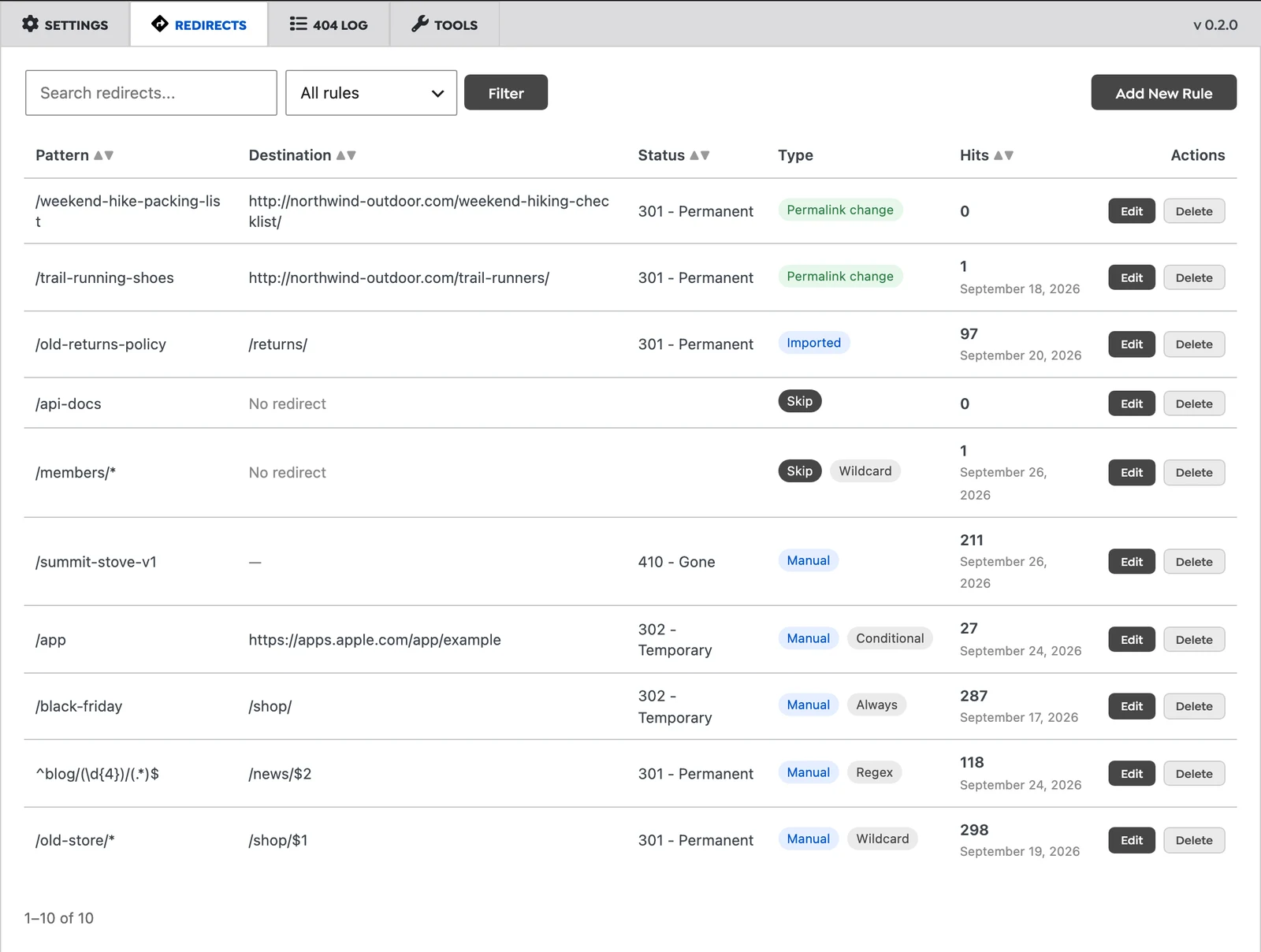This screenshot has width=1261, height=952.
Task: Click the Imported type badge
Action: pos(814,343)
